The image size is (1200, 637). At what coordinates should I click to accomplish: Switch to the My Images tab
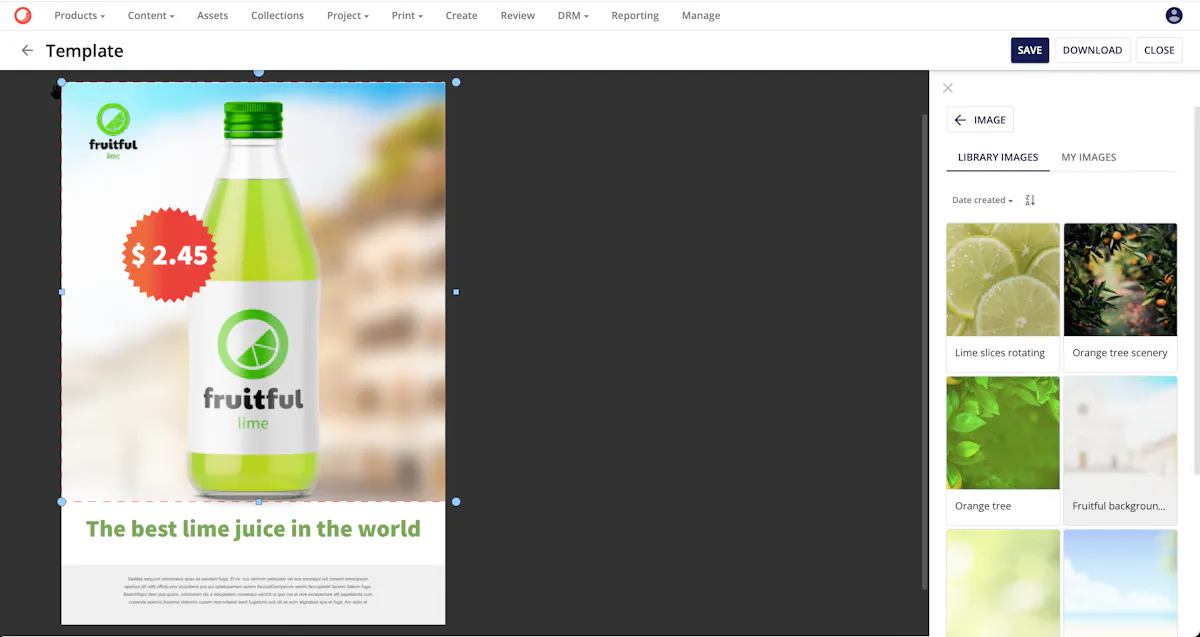point(1089,157)
